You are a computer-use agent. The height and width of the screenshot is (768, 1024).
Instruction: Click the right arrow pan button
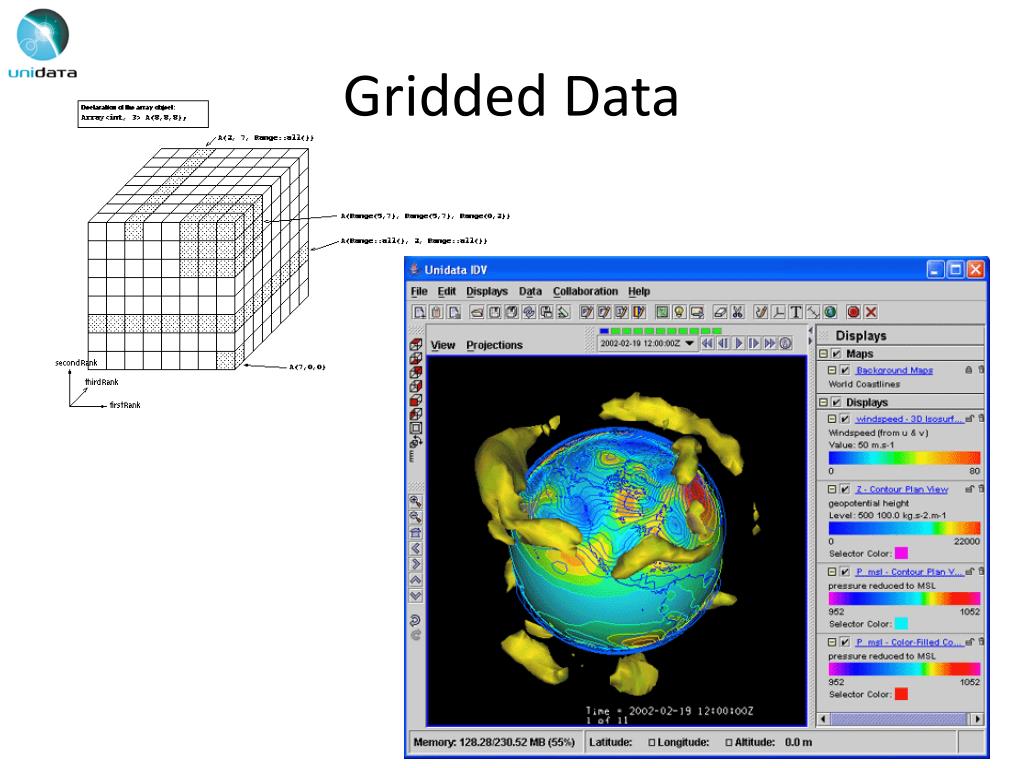(x=415, y=564)
